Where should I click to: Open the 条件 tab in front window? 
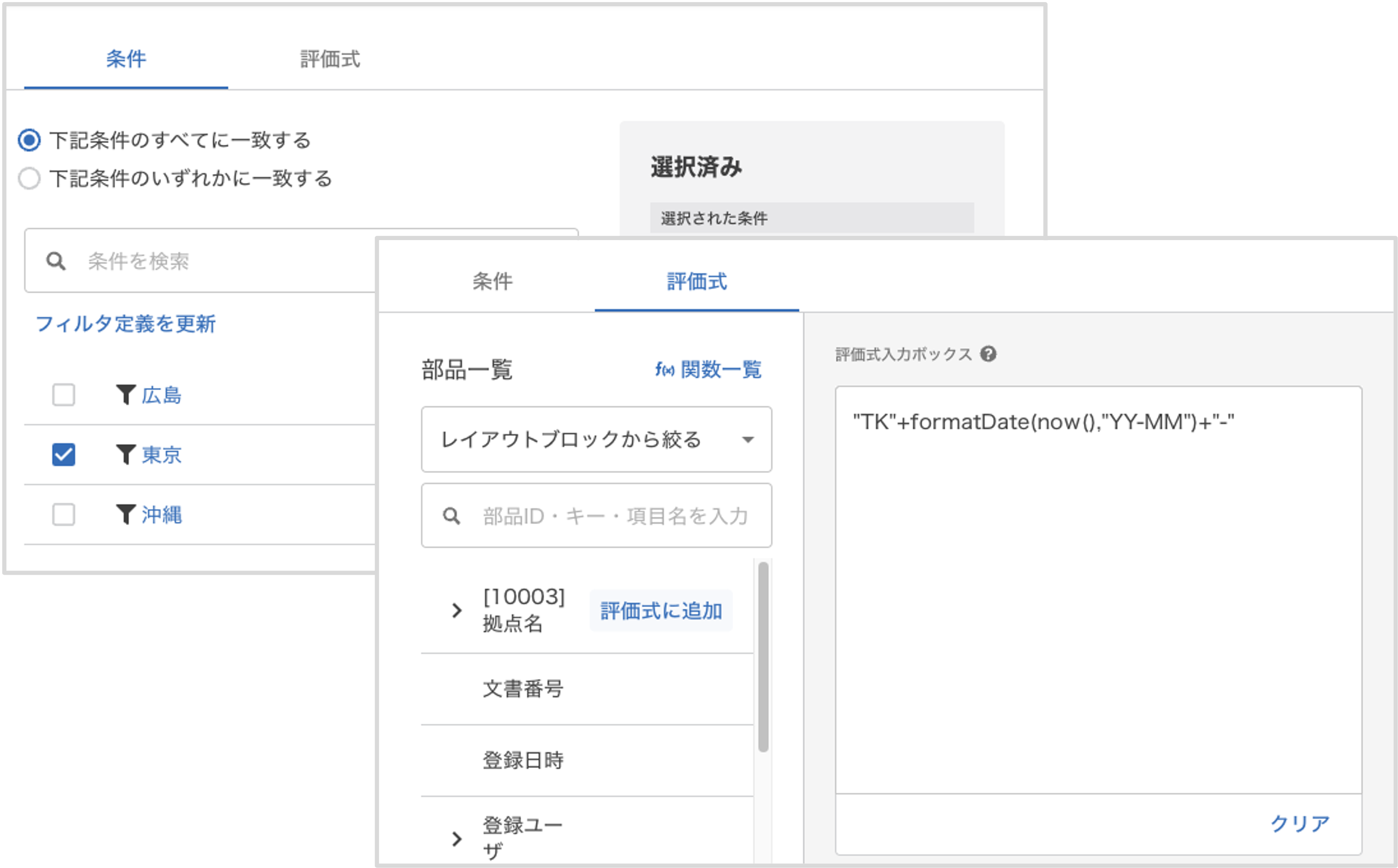click(x=492, y=281)
